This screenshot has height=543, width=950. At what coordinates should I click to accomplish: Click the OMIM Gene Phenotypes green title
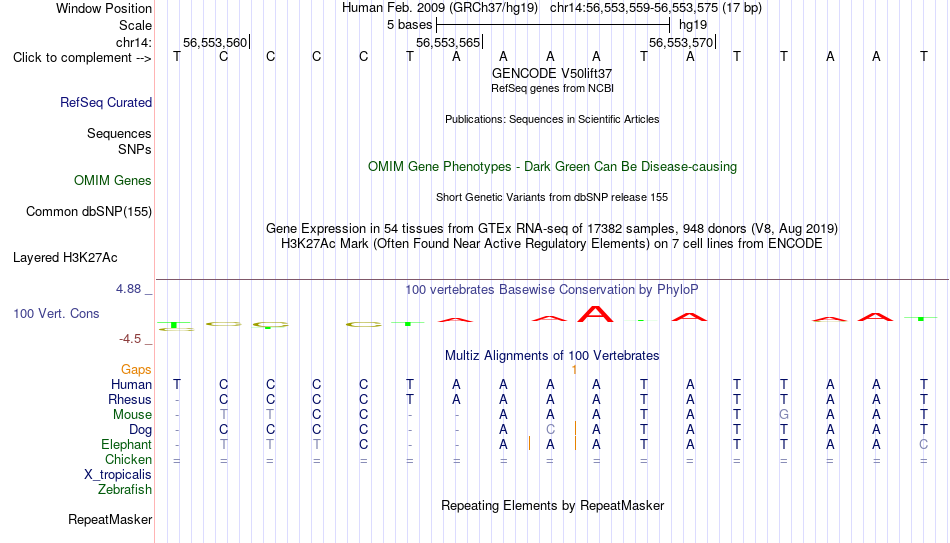[x=552, y=167]
